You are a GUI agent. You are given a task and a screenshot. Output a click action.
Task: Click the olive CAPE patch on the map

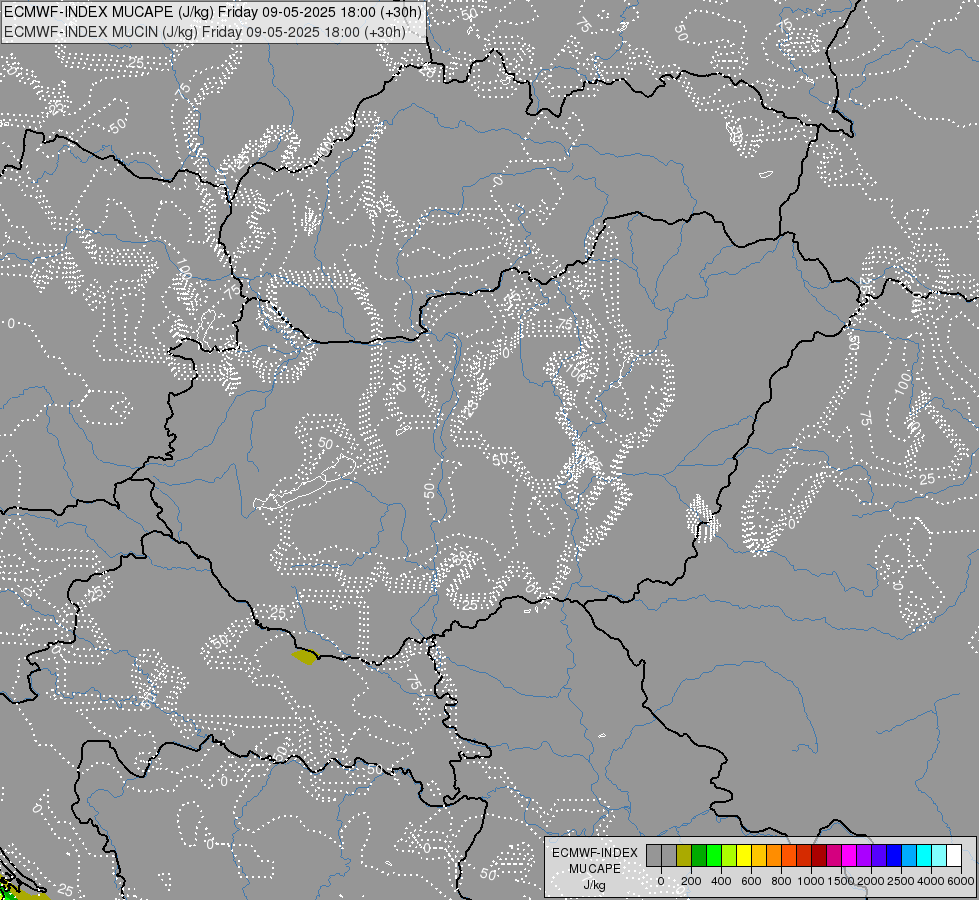[x=305, y=656]
